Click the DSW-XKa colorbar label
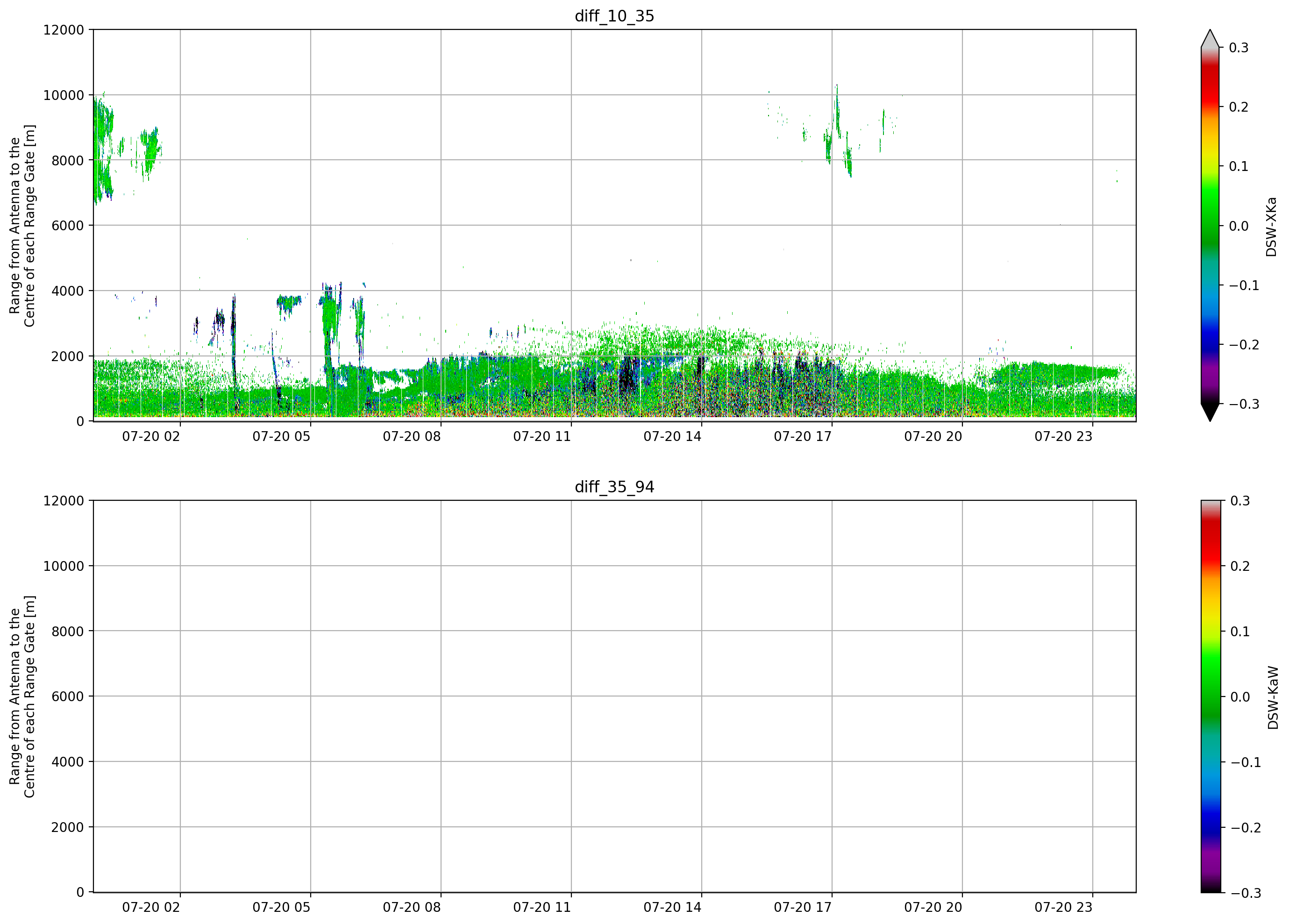Image resolution: width=1289 pixels, height=924 pixels. 1271,227
